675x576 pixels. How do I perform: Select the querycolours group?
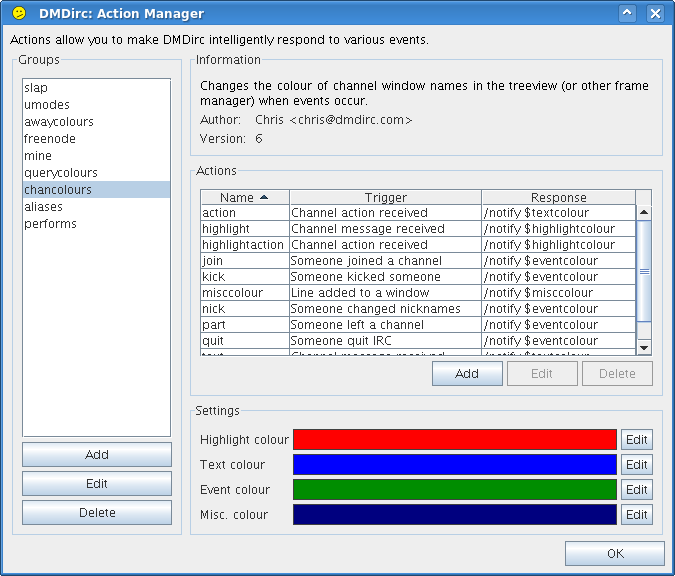point(96,173)
